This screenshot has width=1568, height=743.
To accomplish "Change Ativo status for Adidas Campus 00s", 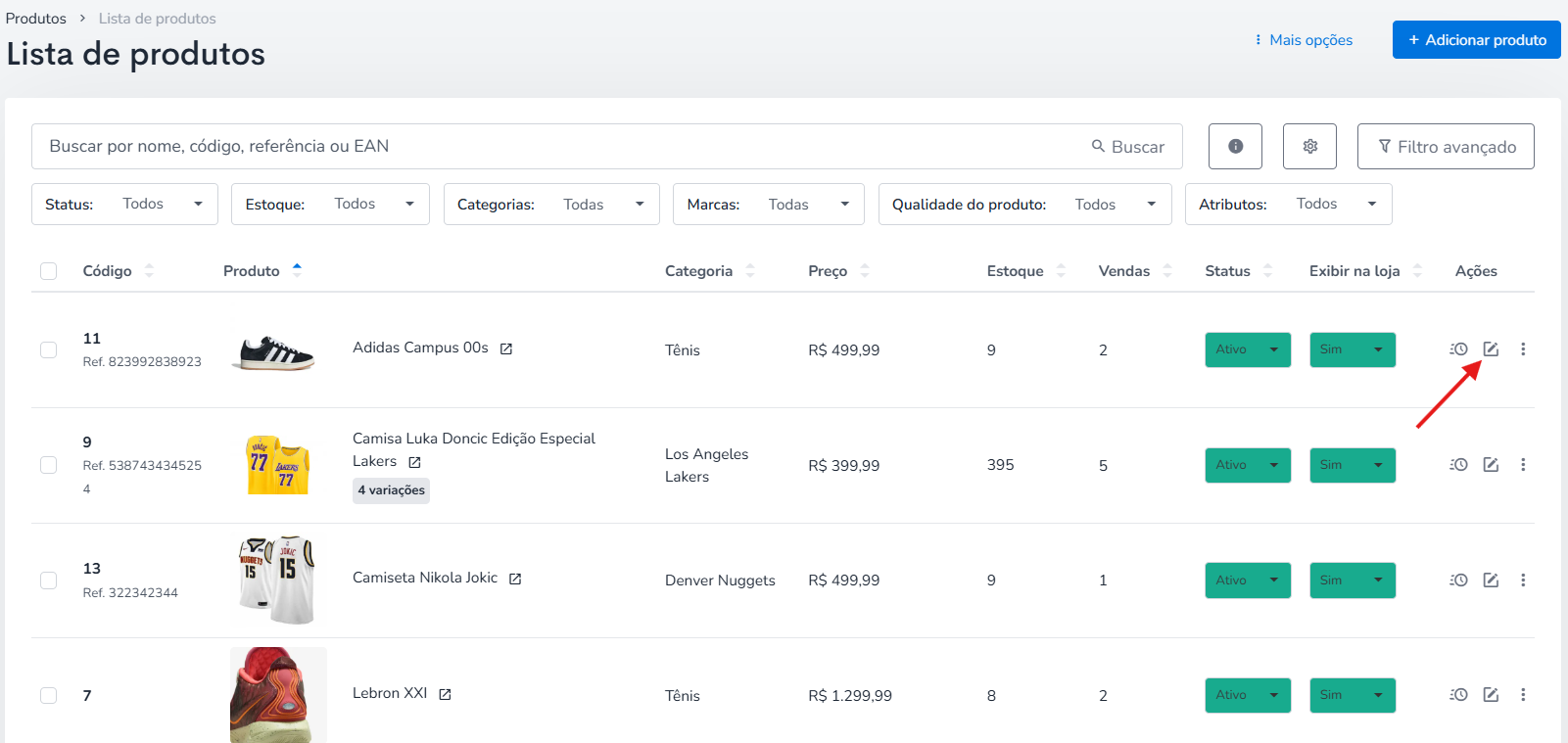I will [1248, 349].
